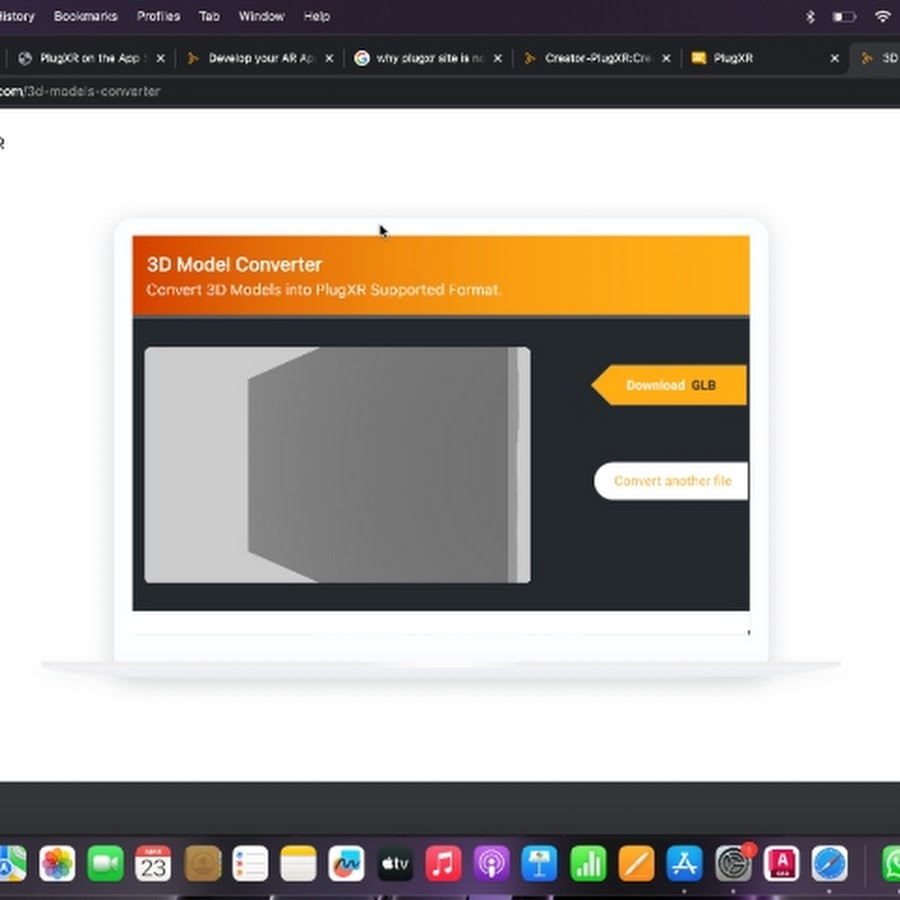Click the 'Convert another file' button
Viewport: 900px width, 900px height.
click(672, 481)
